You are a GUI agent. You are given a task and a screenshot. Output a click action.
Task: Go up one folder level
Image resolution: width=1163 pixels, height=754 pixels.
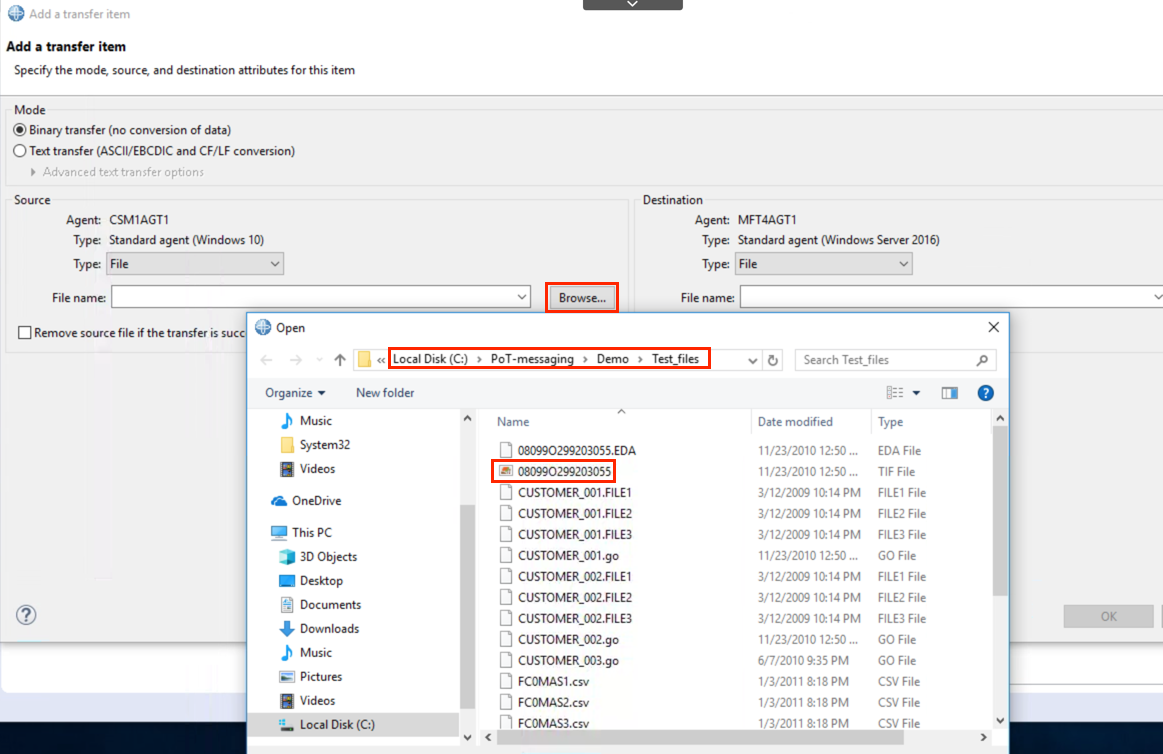click(x=340, y=360)
